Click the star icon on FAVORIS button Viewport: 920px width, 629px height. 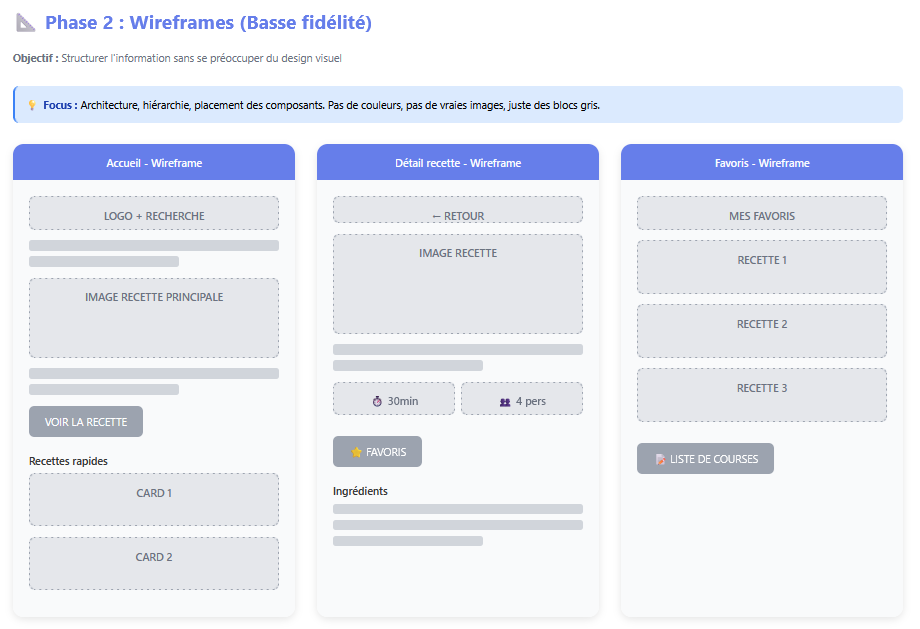356,452
